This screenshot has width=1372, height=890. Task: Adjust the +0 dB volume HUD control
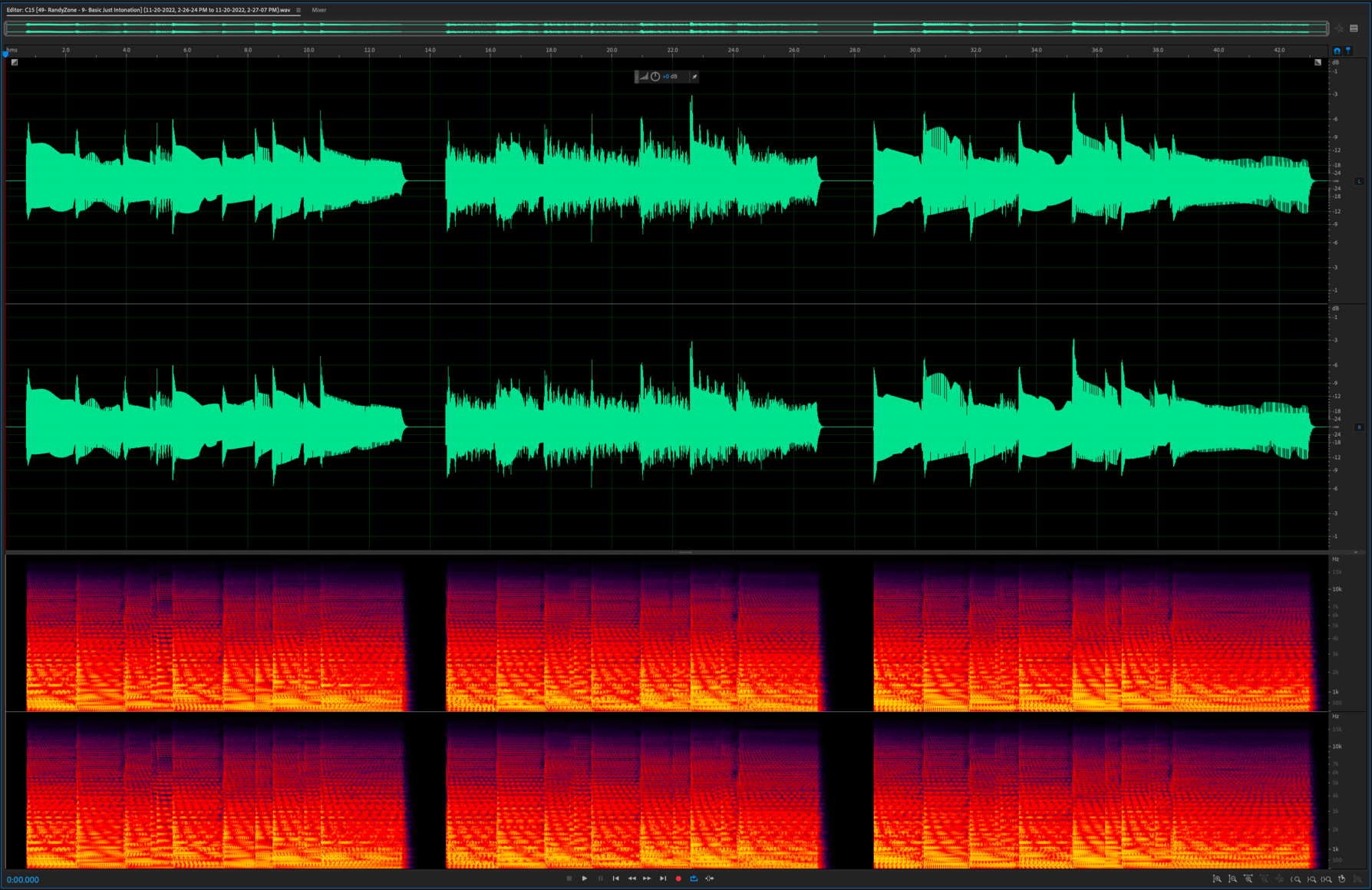[x=668, y=77]
